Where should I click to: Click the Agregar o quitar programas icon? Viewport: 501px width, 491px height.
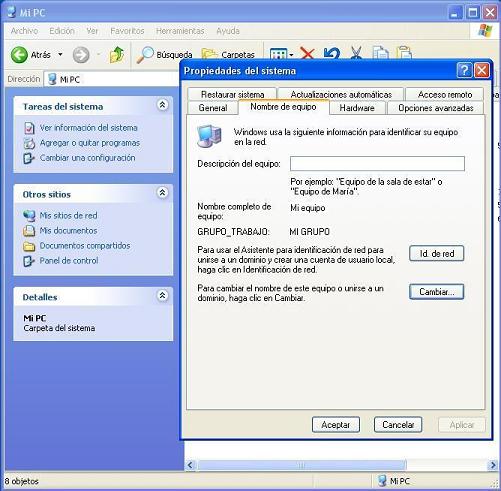(x=29, y=143)
